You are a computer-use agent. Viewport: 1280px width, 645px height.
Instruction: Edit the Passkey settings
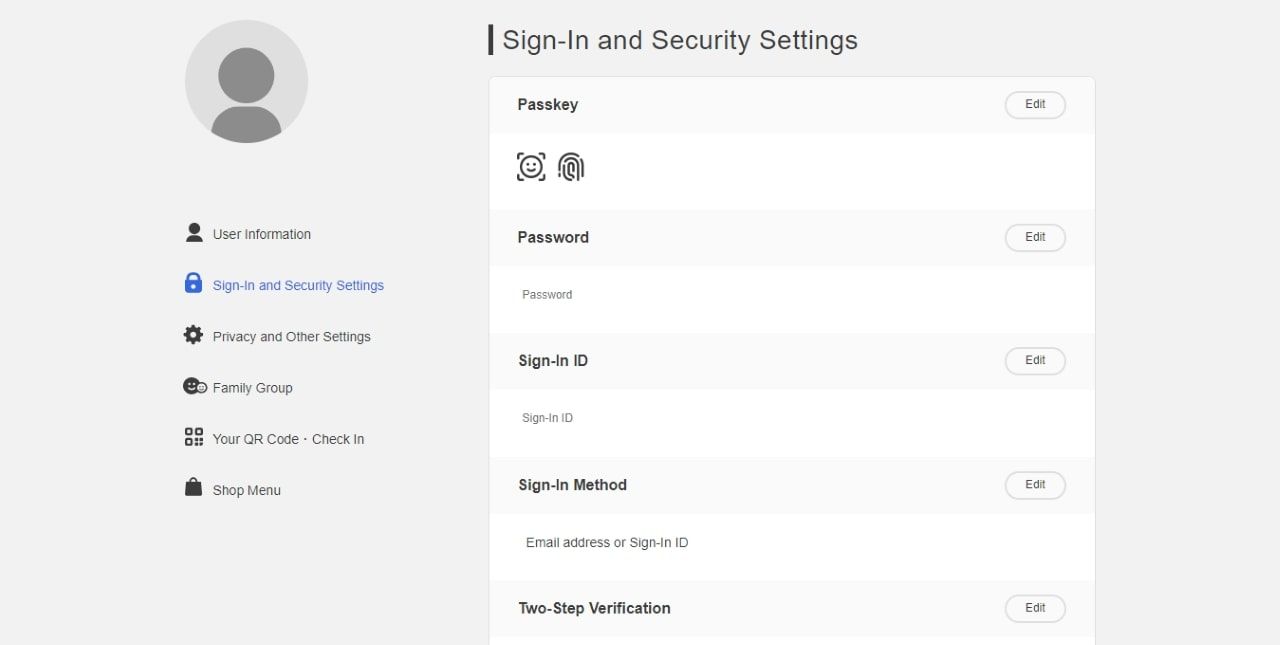tap(1035, 105)
